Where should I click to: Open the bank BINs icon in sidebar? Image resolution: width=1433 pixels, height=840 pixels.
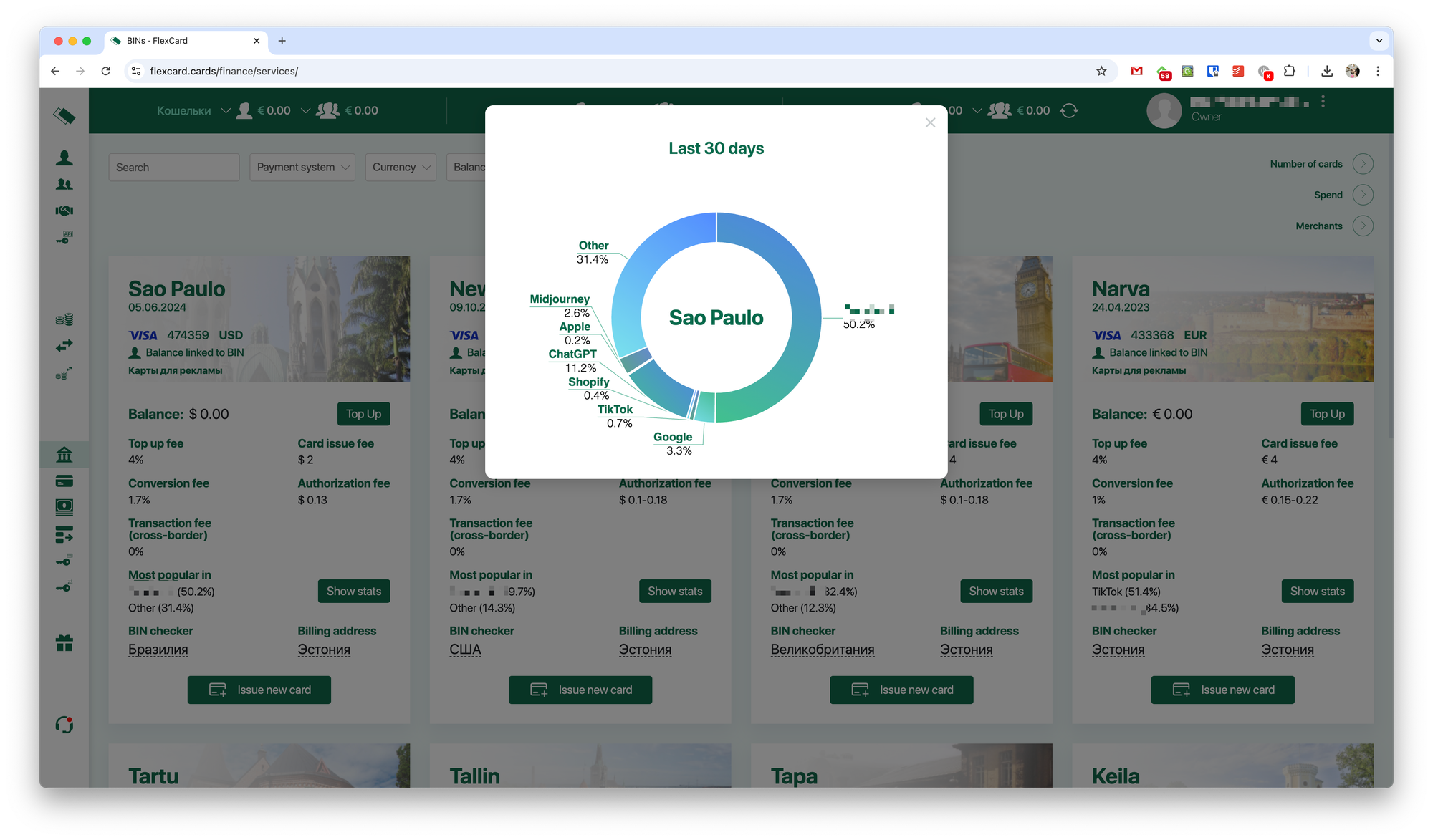pyautogui.click(x=64, y=455)
